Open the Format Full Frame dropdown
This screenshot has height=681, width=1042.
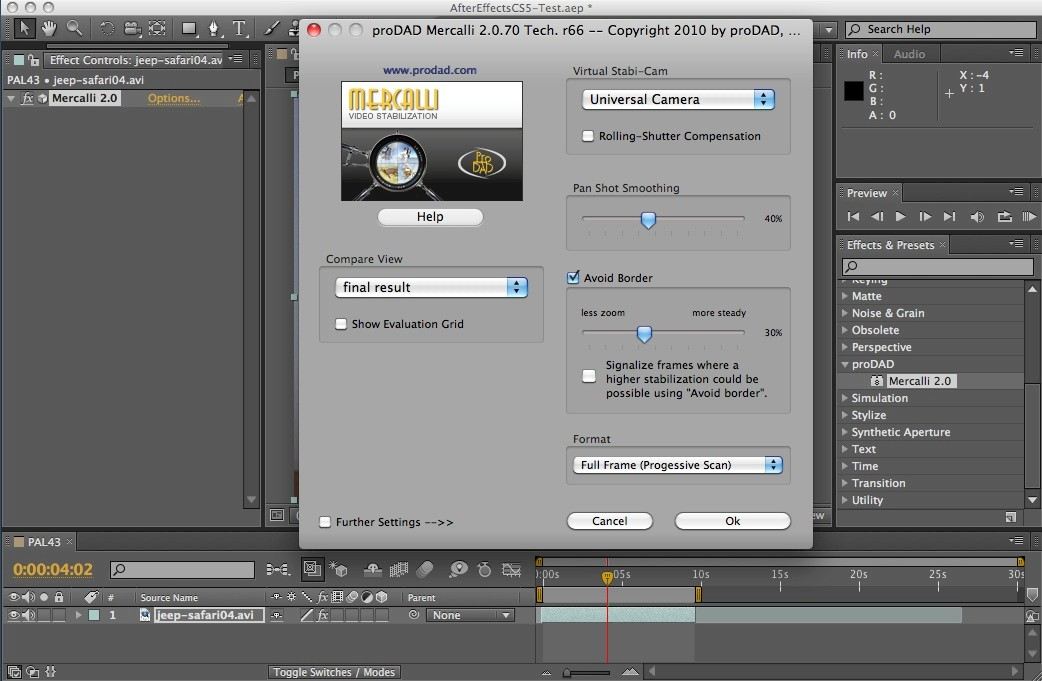[678, 465]
